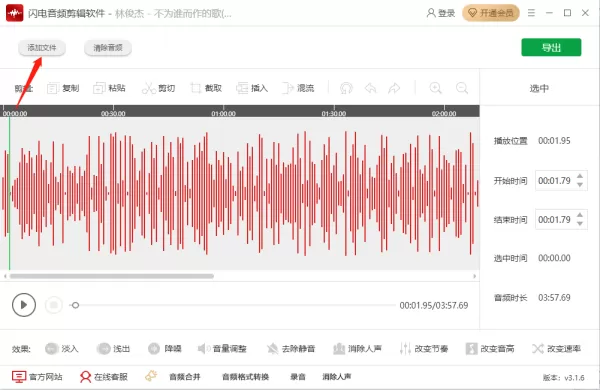Viewport: 600px width, 390px height.
Task: Open the 音量调整 volume adjustment
Action: (222, 349)
